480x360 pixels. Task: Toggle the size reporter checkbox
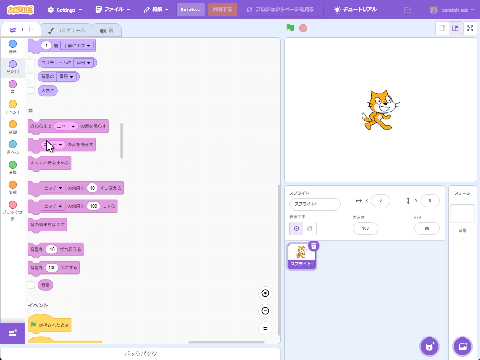(x=31, y=90)
